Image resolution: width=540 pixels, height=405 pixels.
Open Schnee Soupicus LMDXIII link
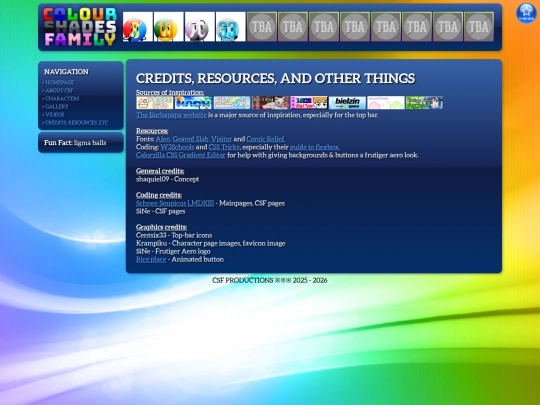175,203
